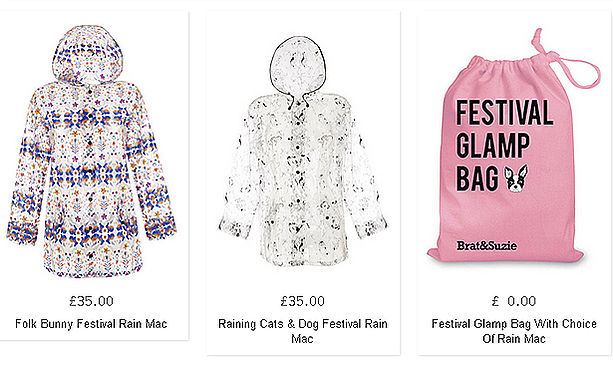This screenshot has height=371, width=613.
Task: Select the £35.00 price under Raining Cats mac
Action: [x=303, y=301]
